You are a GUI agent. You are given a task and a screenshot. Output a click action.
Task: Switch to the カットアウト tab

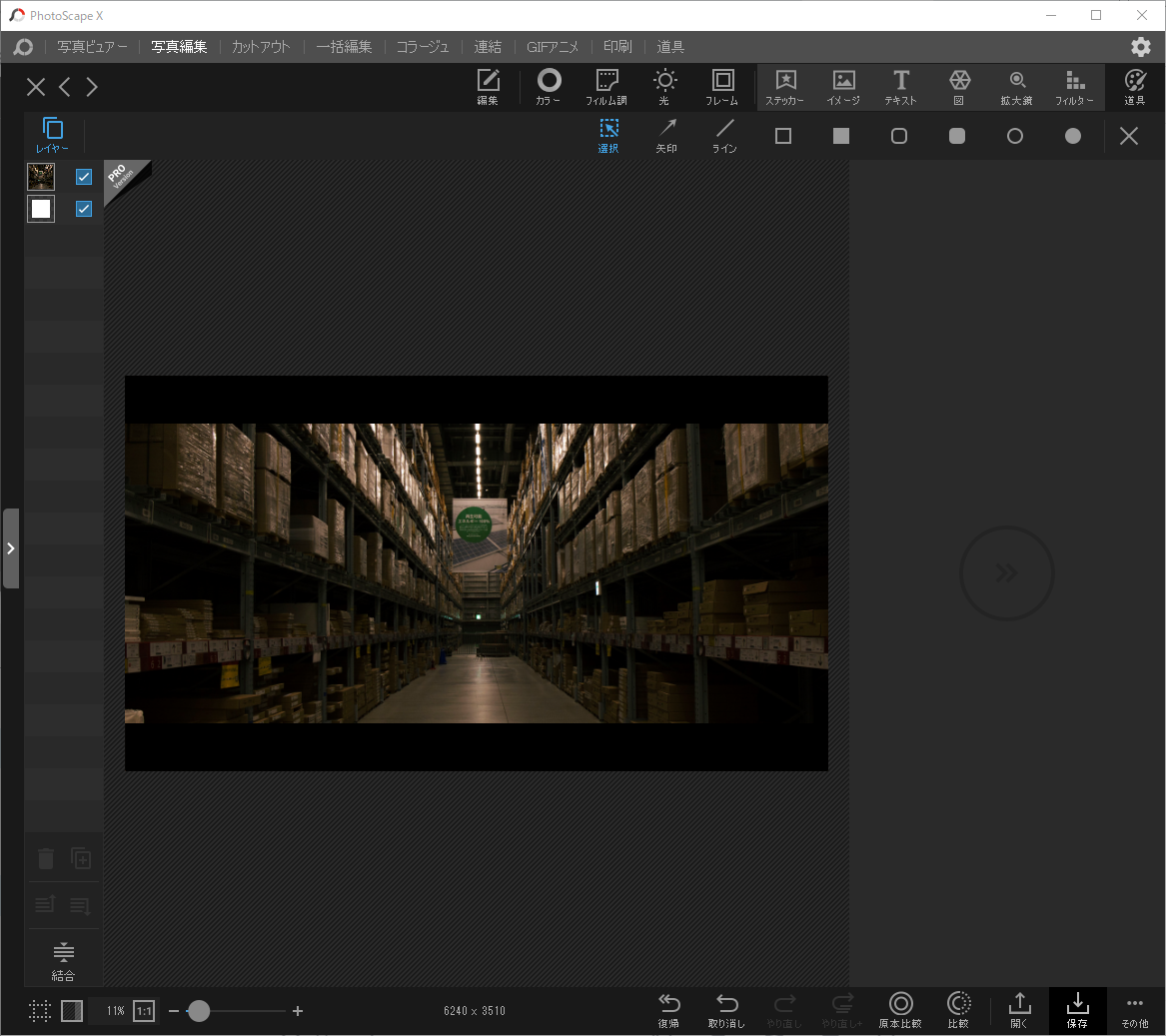click(261, 47)
